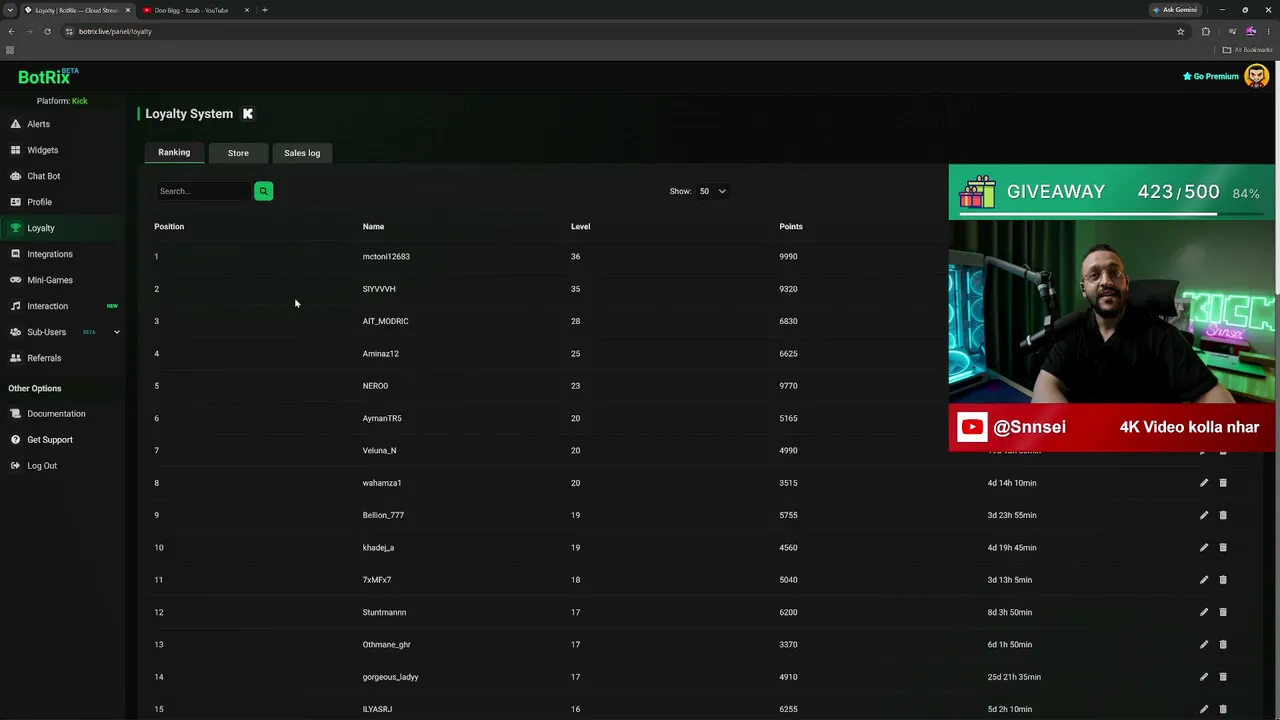Select Loyalty trophy item in sidebar
The height and width of the screenshot is (720, 1280).
click(40, 228)
